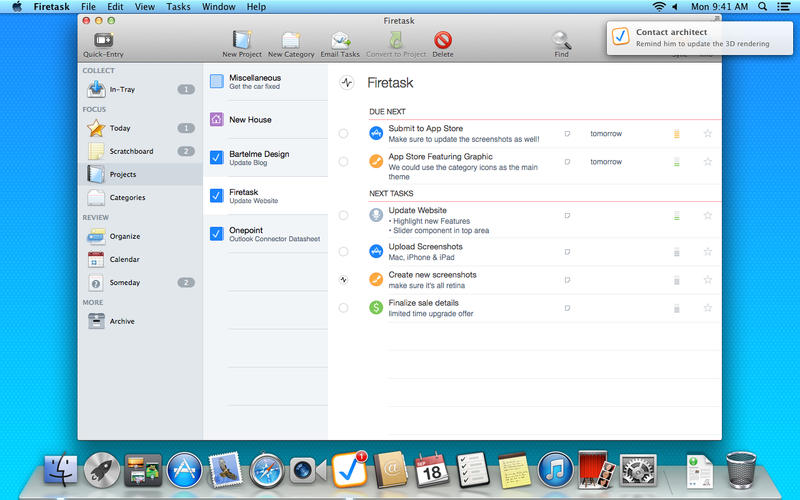
Task: Toggle the Finalize sale details task circle
Action: 344,308
